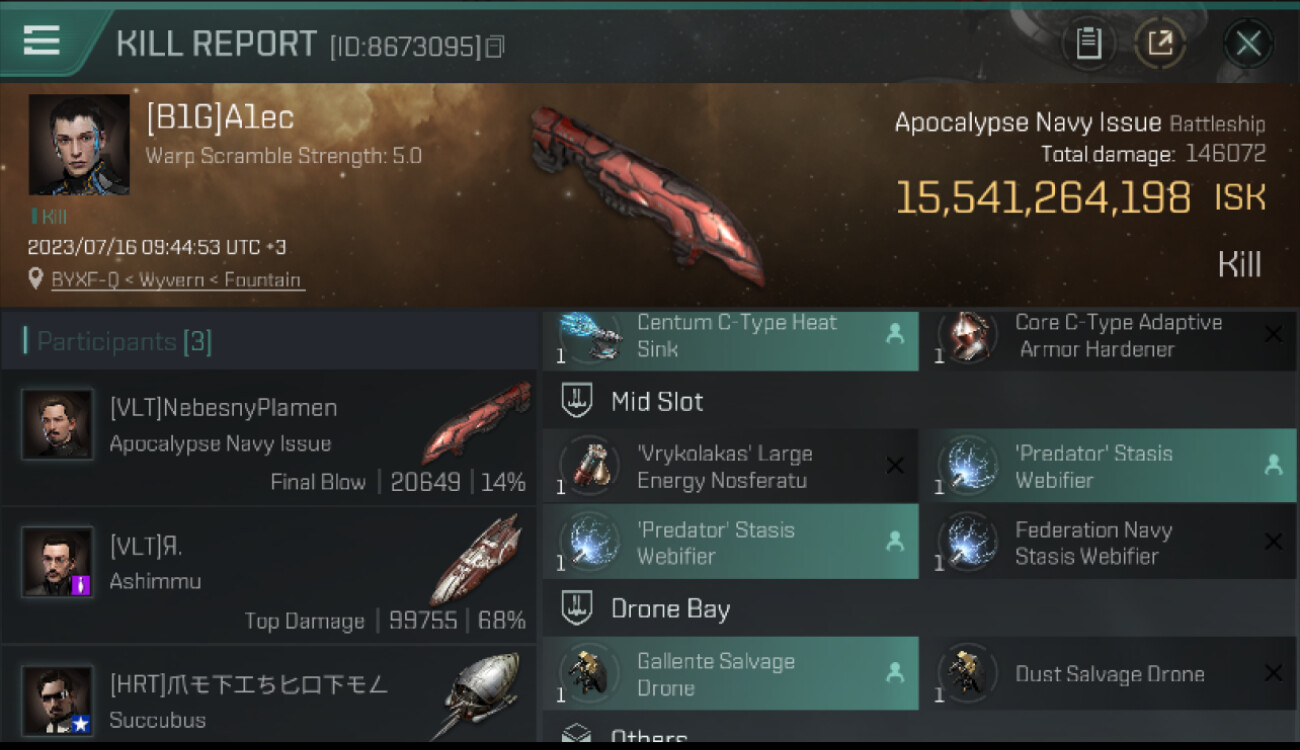
Task: Toggle X mark on Dust Salvage Drone
Action: [1273, 674]
